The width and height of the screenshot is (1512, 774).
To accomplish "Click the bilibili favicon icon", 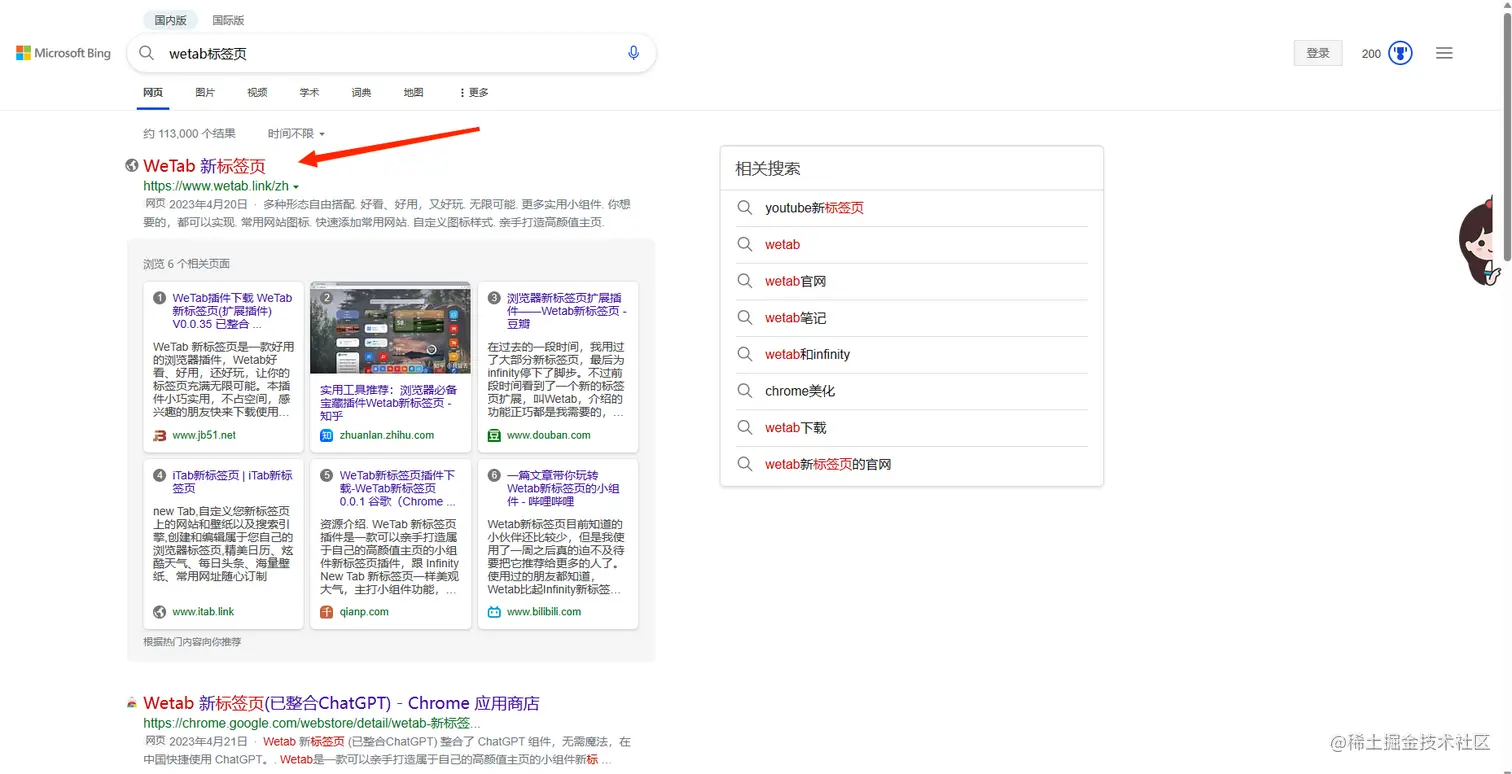I will tap(494, 611).
